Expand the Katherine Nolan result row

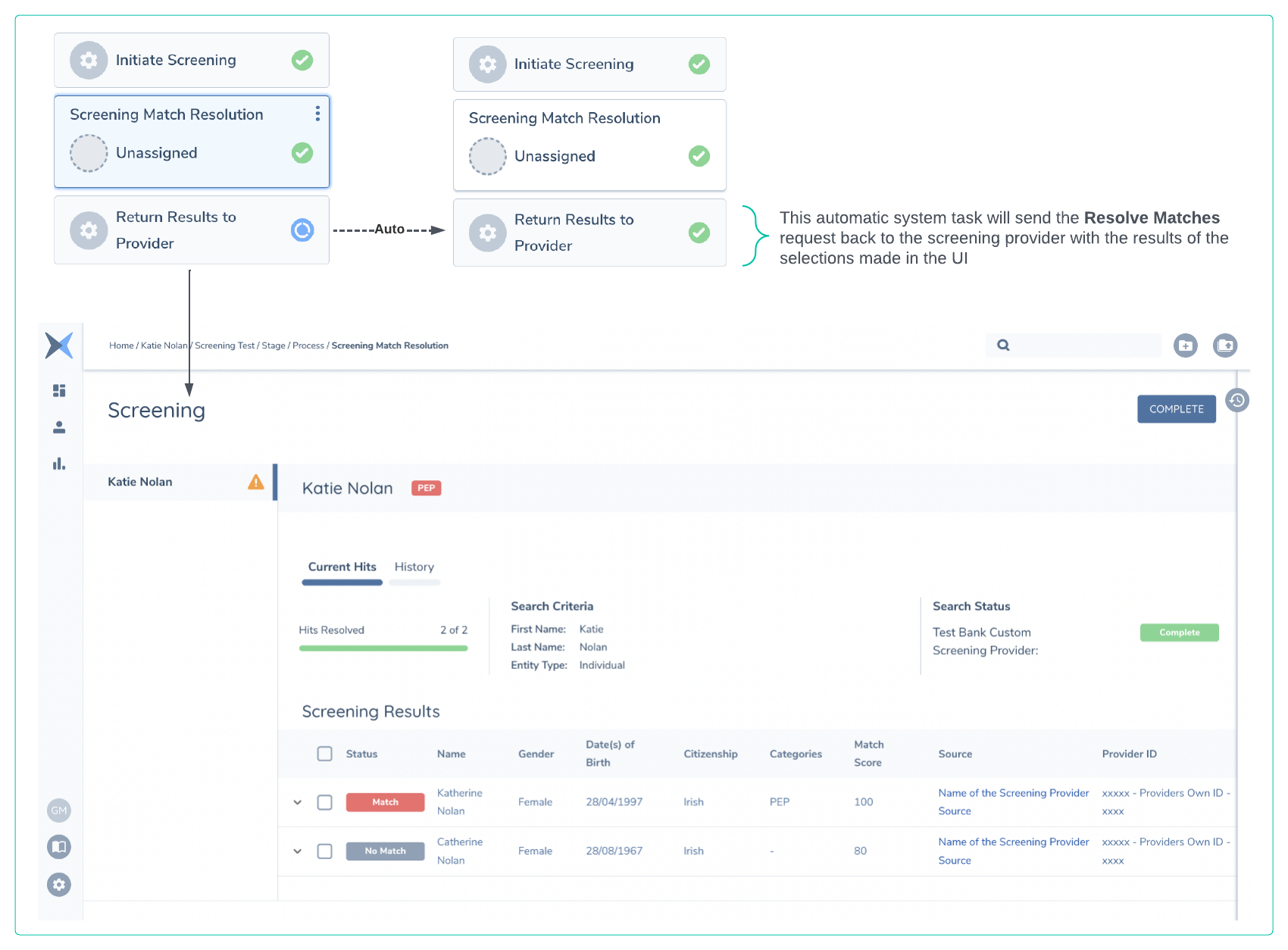[x=298, y=802]
